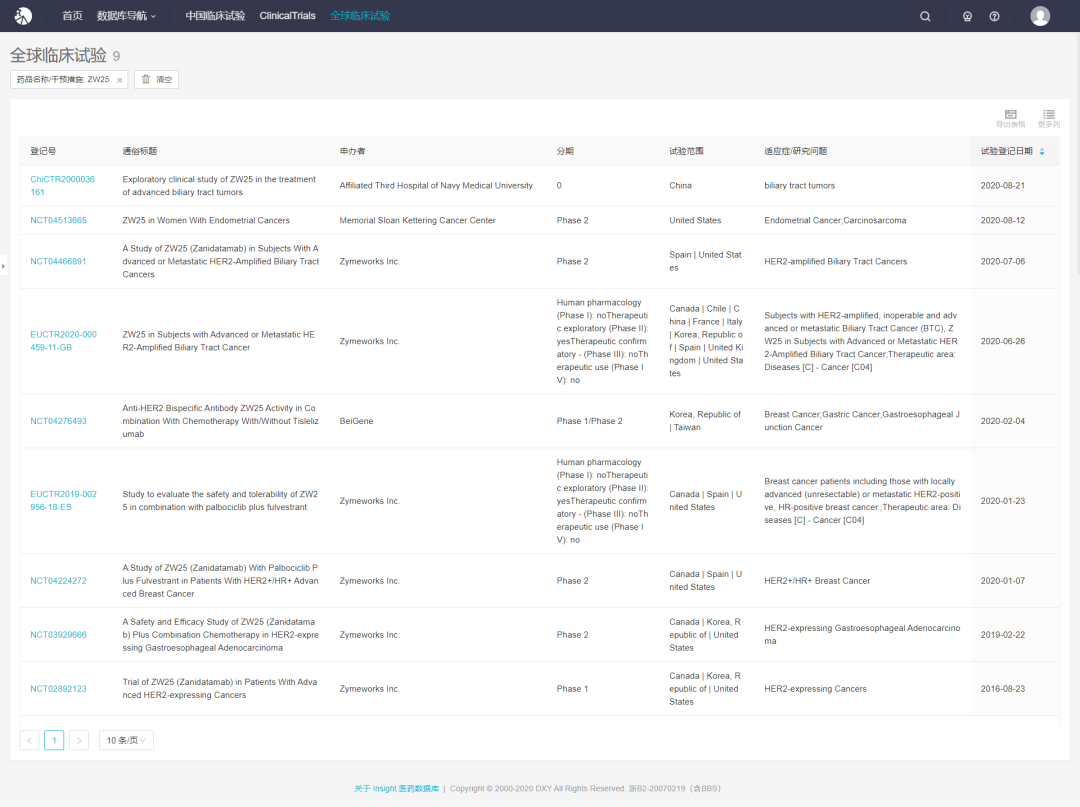Click the date 2020-01-07
This screenshot has width=1080, height=807.
point(1003,581)
